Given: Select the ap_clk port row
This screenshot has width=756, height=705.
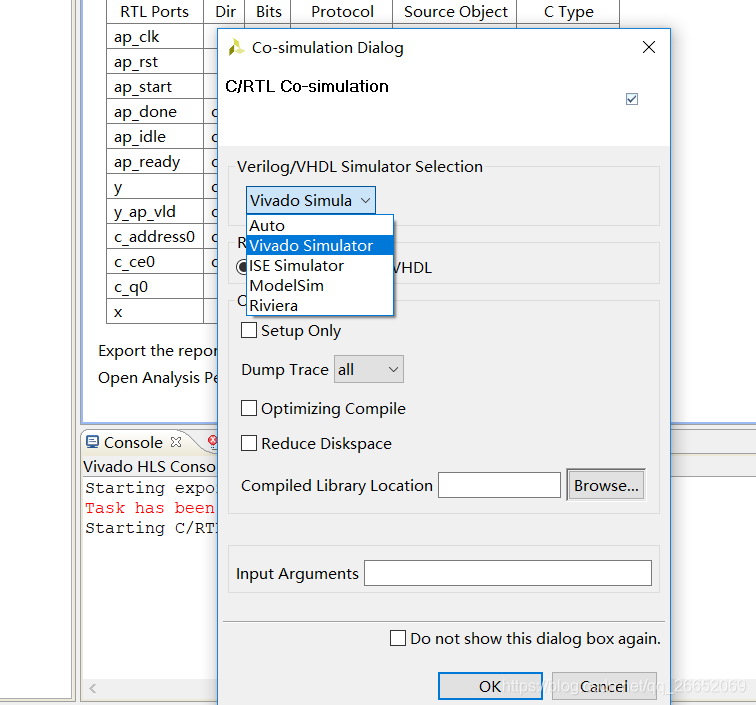Looking at the screenshot, I should [155, 37].
